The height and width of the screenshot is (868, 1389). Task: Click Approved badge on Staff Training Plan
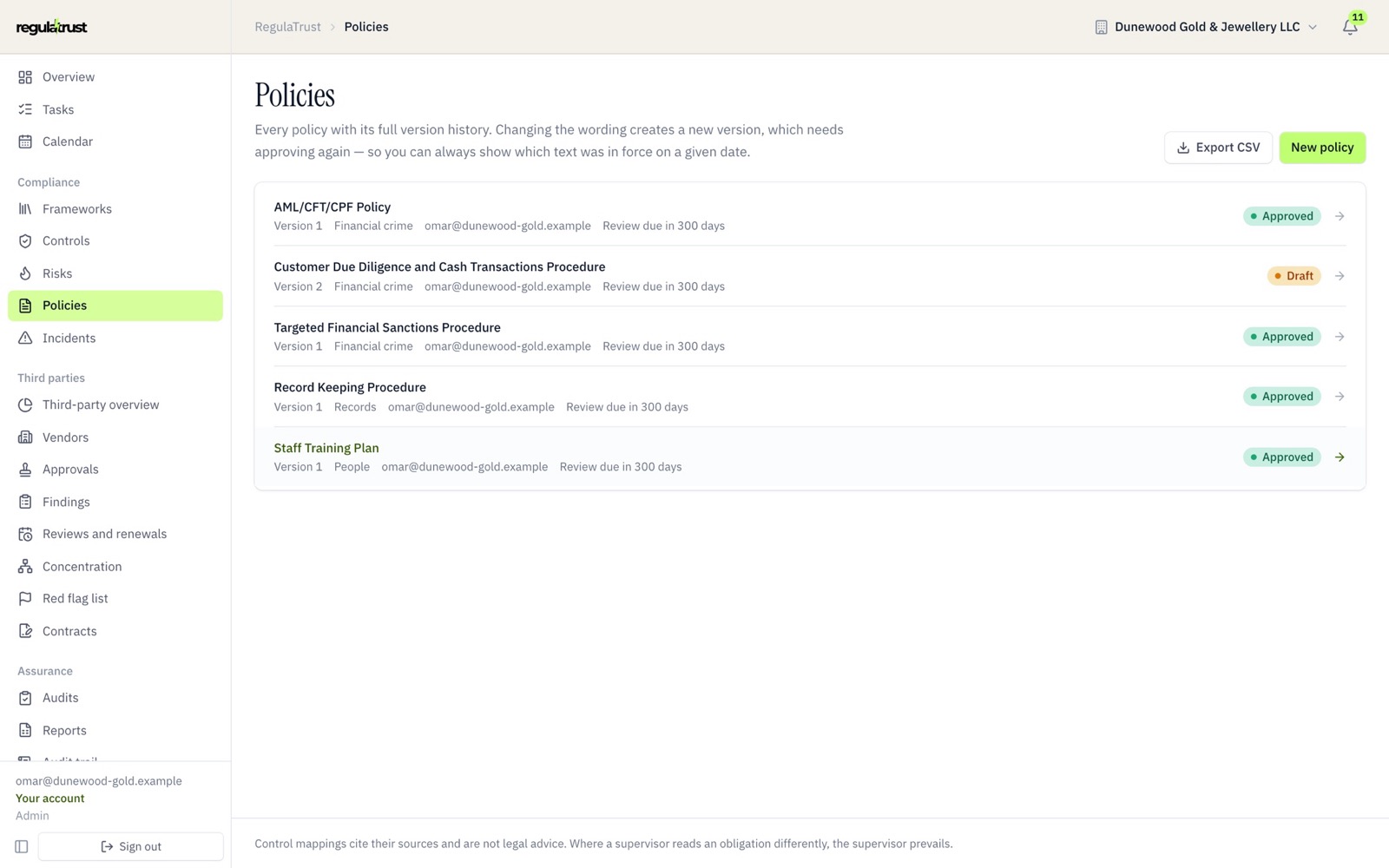[x=1282, y=457]
